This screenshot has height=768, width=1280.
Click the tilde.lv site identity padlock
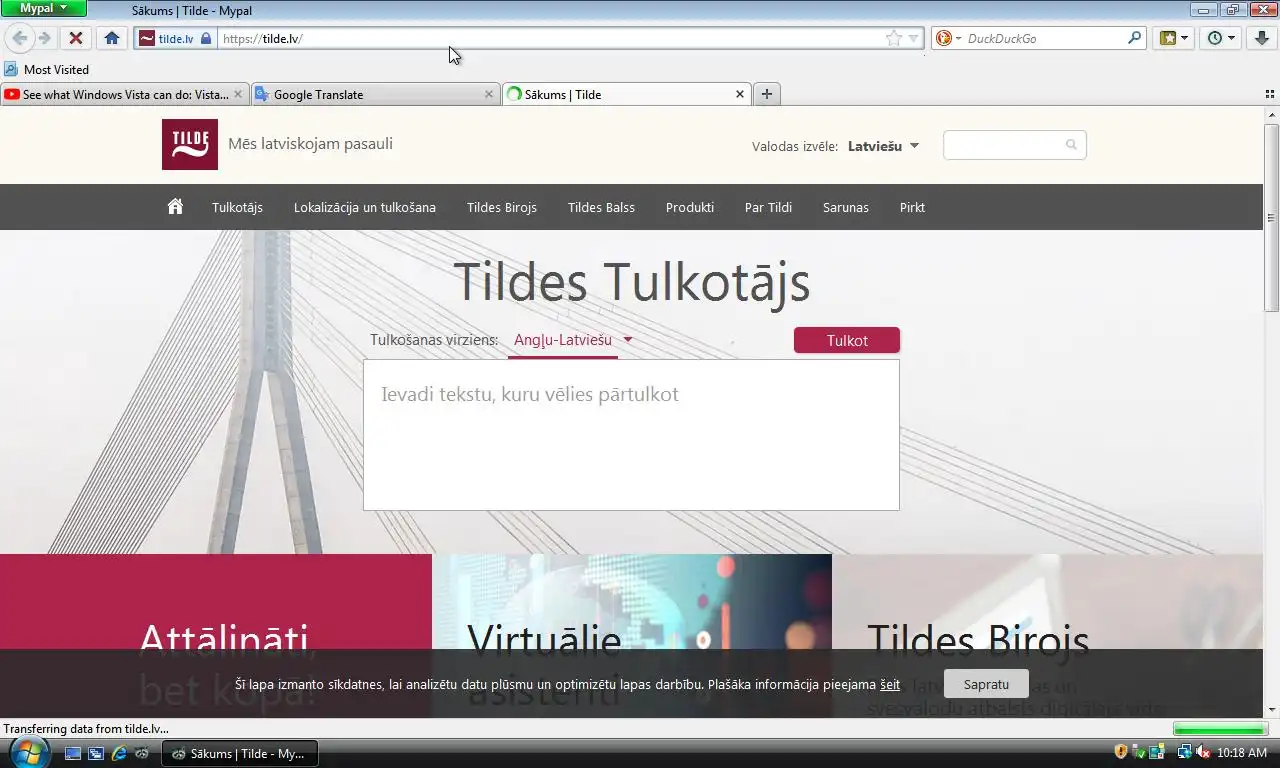click(x=206, y=38)
